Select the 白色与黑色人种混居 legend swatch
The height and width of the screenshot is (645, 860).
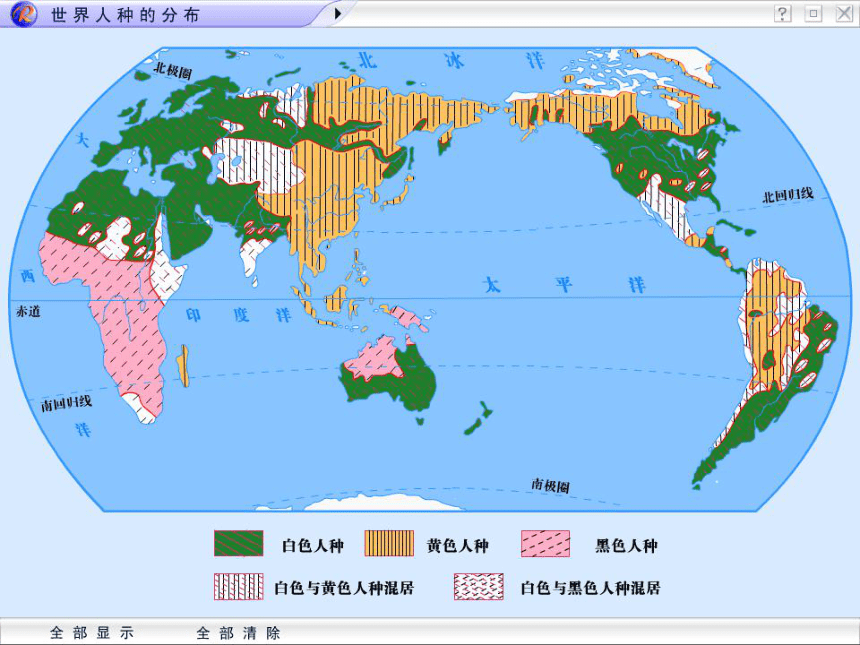click(478, 586)
